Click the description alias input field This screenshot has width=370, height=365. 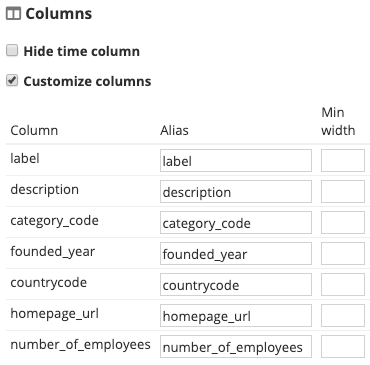[236, 192]
